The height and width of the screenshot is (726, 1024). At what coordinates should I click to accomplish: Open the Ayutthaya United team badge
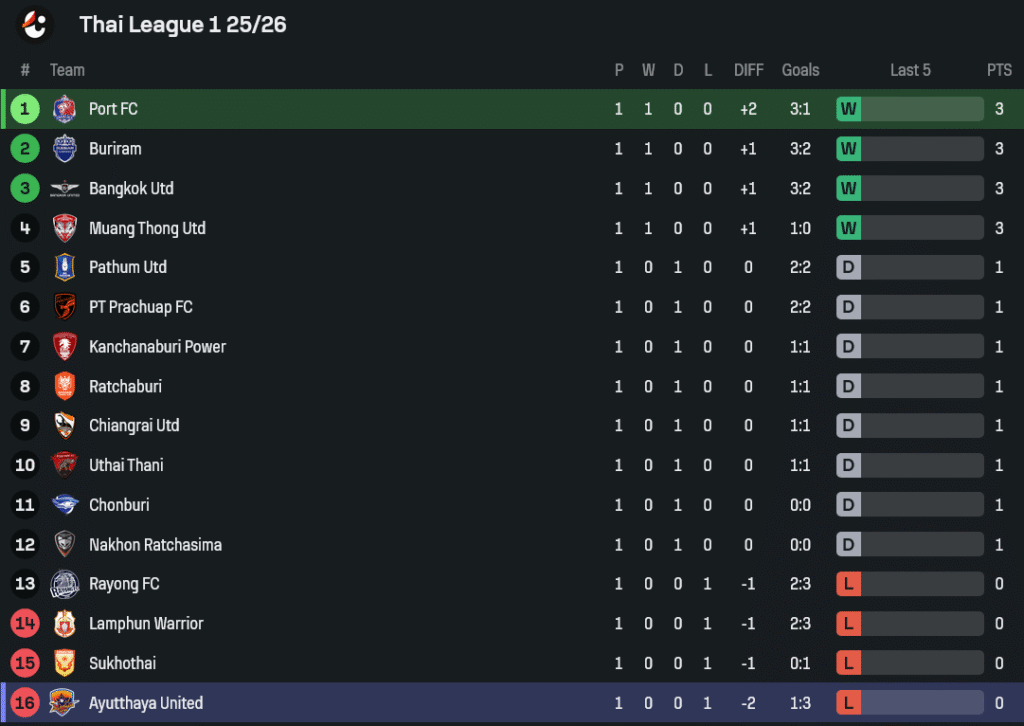63,703
